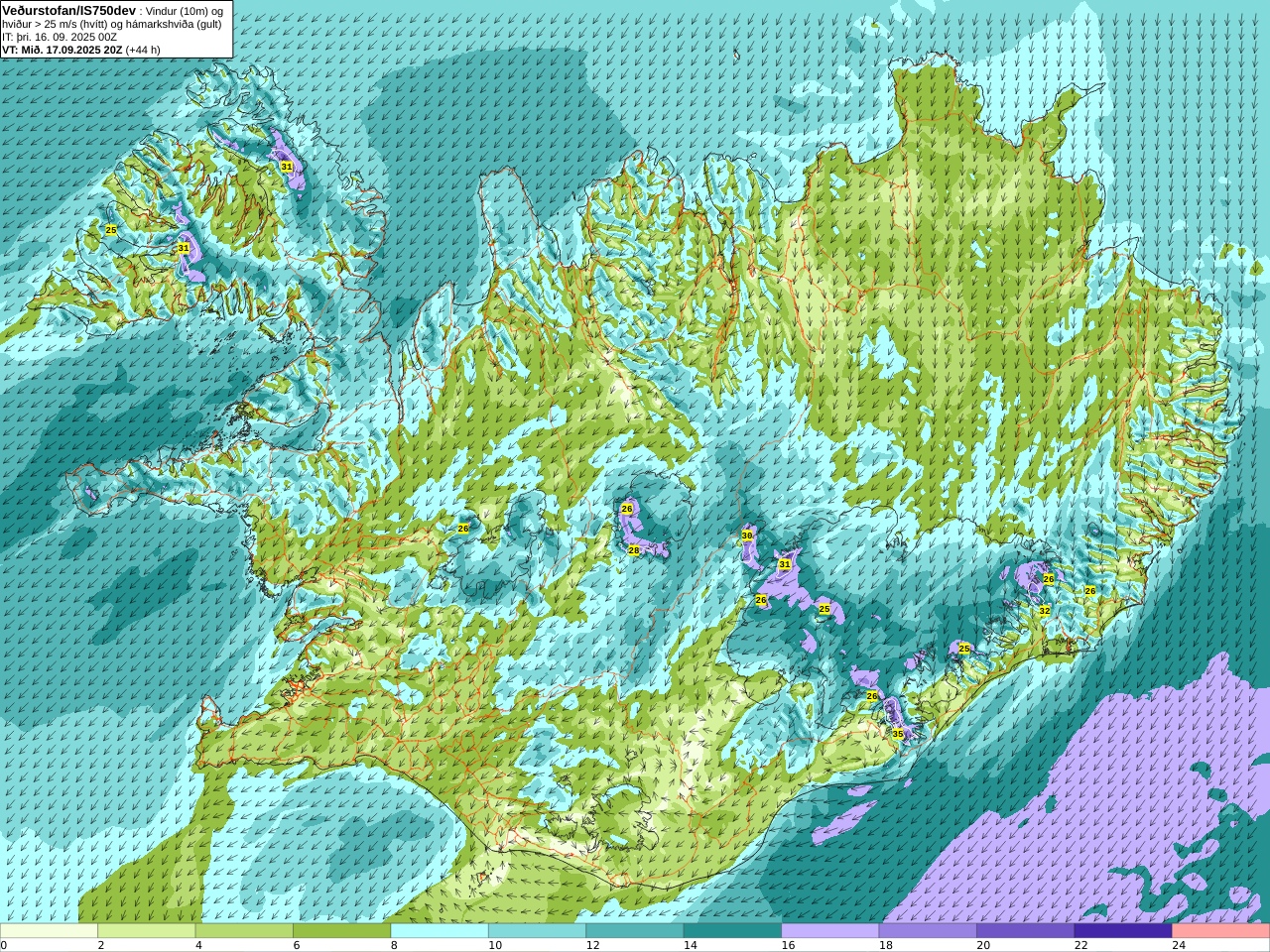Select the legend scale label '24'
The width and height of the screenshot is (1270, 952).
point(1179,945)
